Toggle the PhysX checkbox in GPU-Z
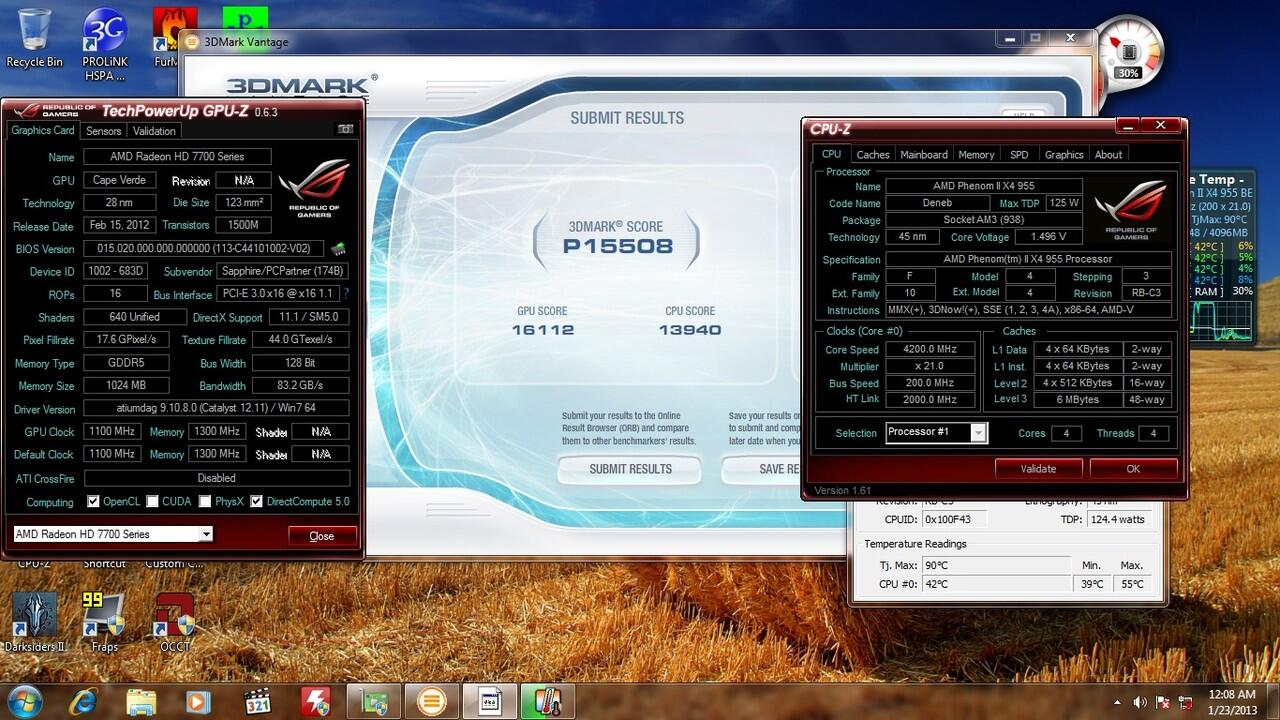This screenshot has width=1280, height=720. [x=205, y=501]
